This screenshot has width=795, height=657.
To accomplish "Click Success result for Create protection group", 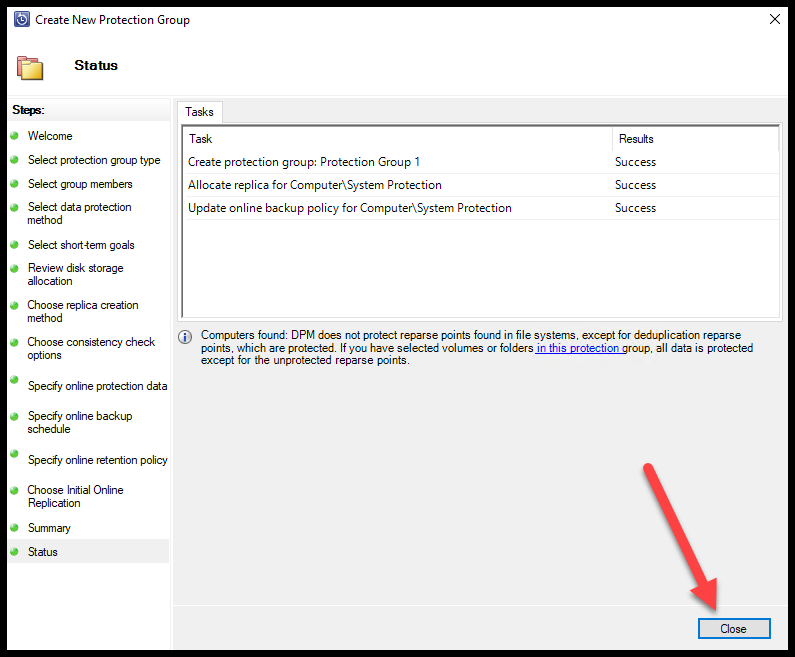I will pos(635,162).
